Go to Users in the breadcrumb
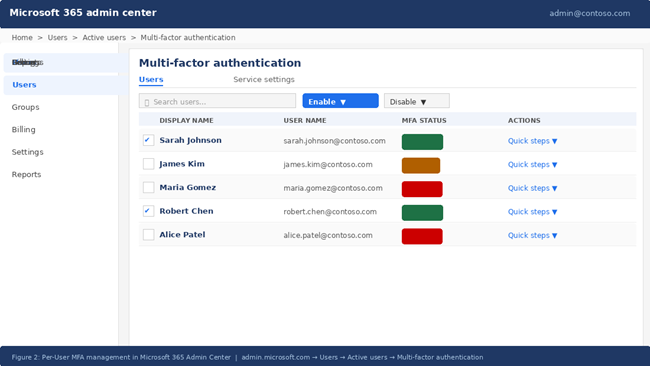Image resolution: width=650 pixels, height=366 pixels. [57, 38]
